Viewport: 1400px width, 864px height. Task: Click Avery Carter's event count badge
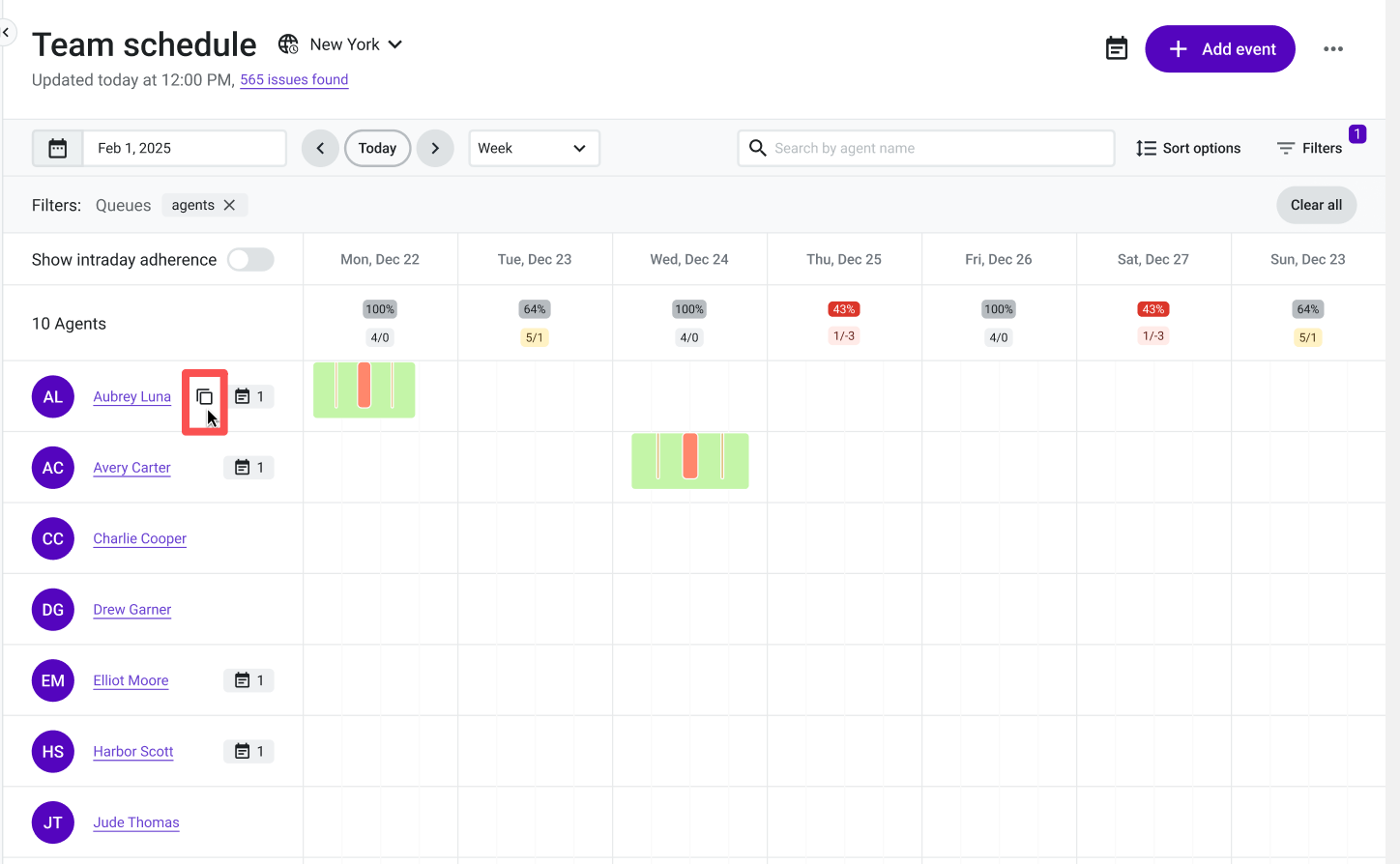249,468
